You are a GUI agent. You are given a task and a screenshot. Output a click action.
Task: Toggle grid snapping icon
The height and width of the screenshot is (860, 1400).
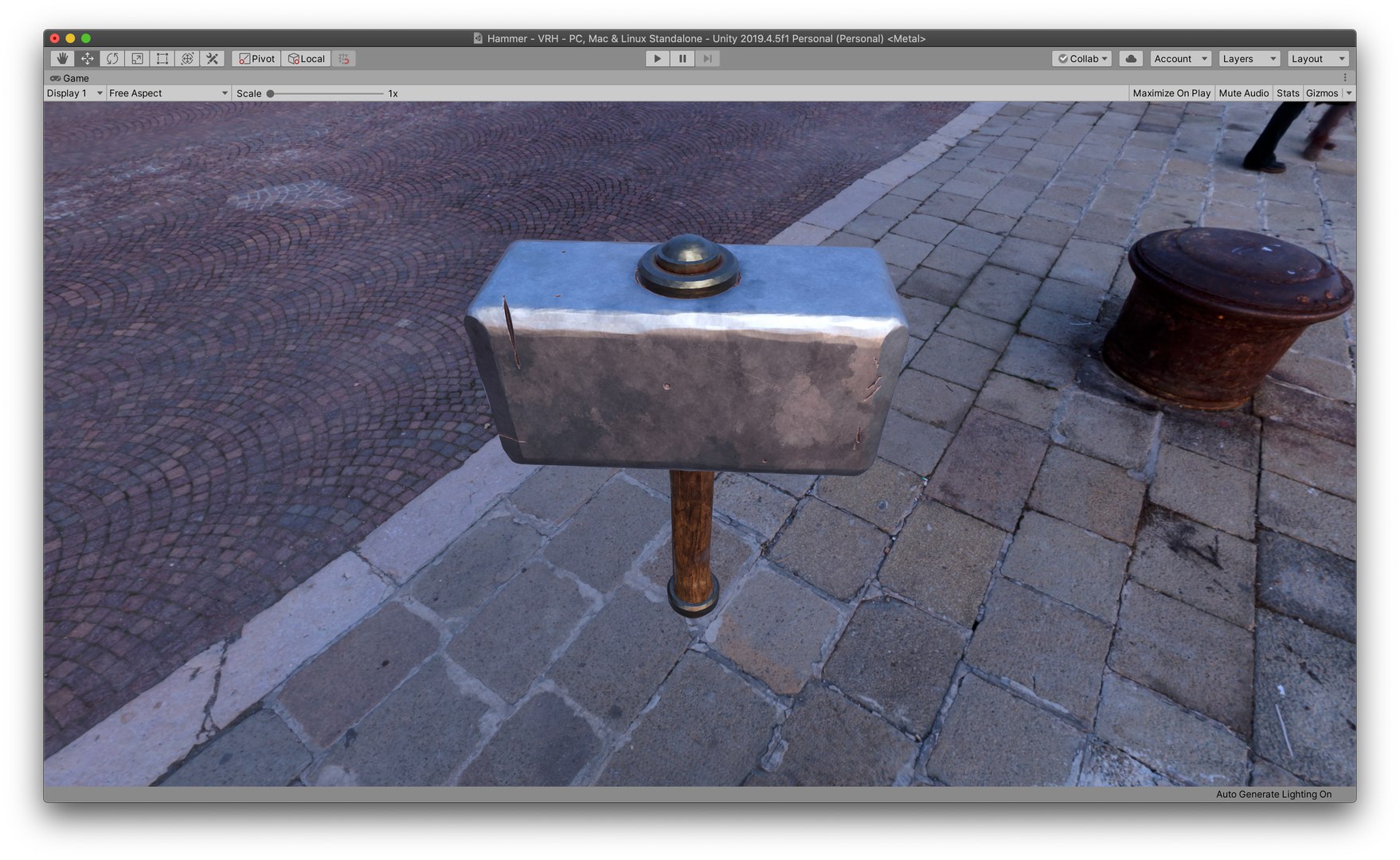pos(344,59)
